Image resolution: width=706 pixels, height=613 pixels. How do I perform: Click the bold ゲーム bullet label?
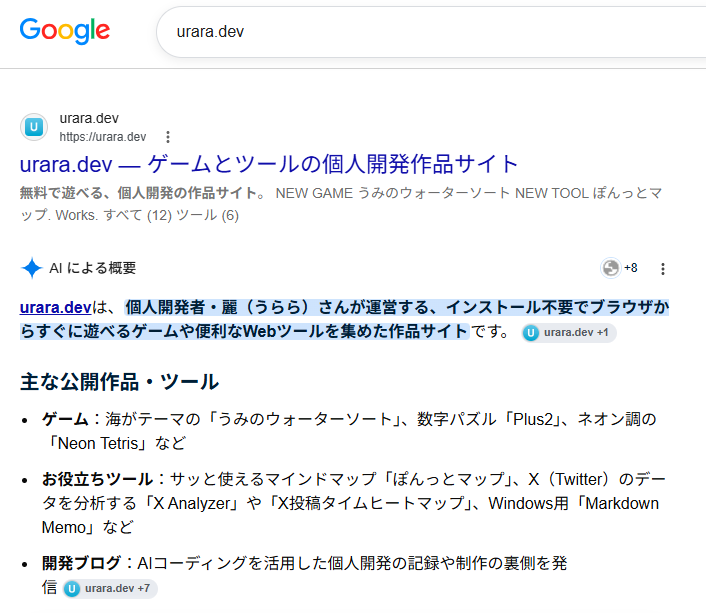(x=65, y=419)
